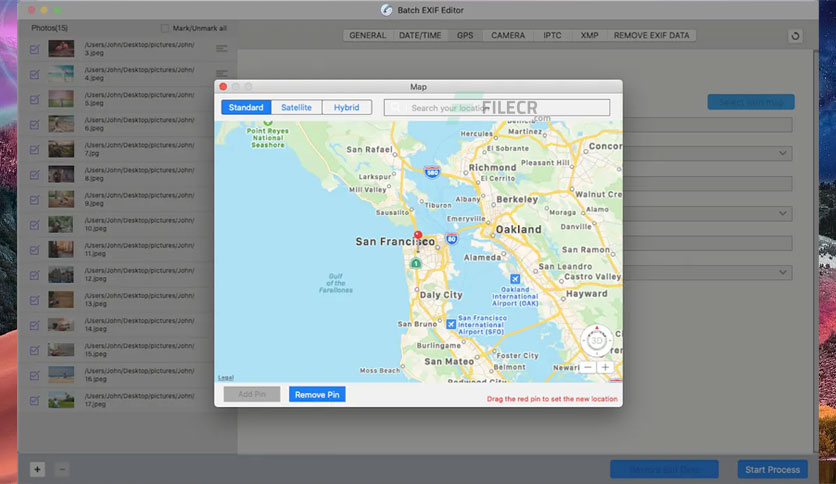The image size is (836, 484).
Task: Click the blue select from map button
Action: (751, 102)
